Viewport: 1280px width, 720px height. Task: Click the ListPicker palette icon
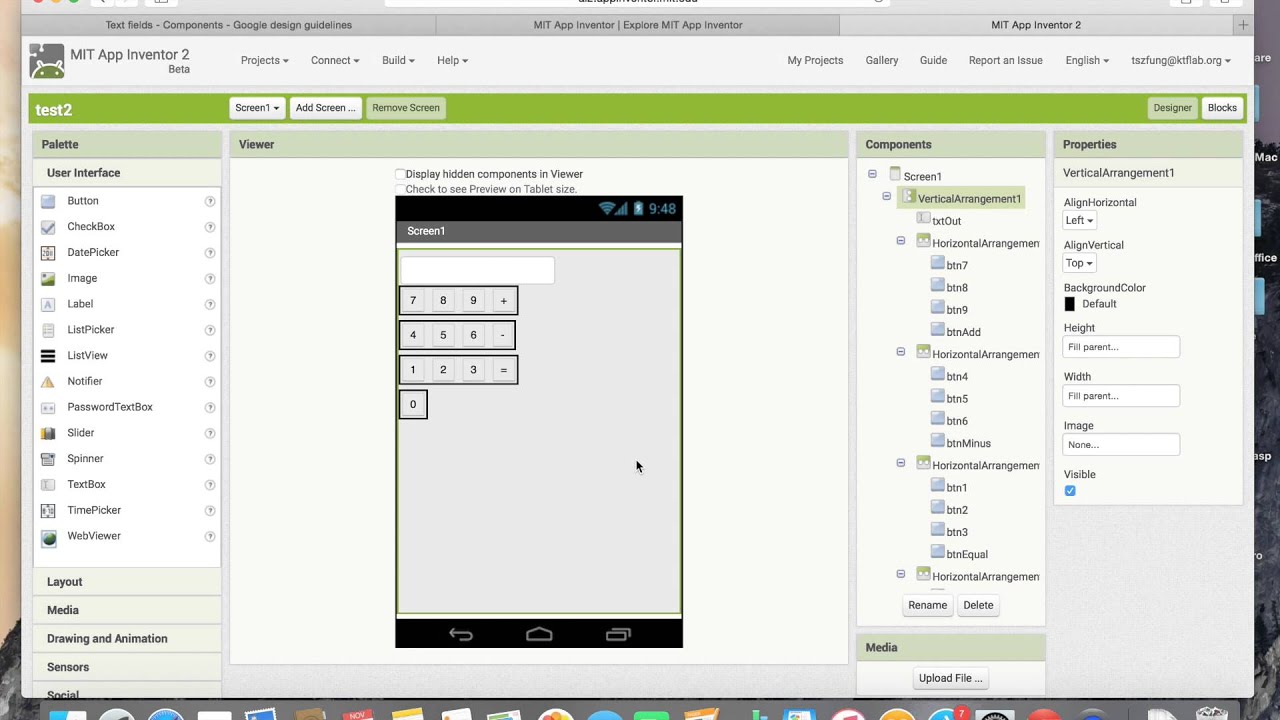tap(48, 330)
